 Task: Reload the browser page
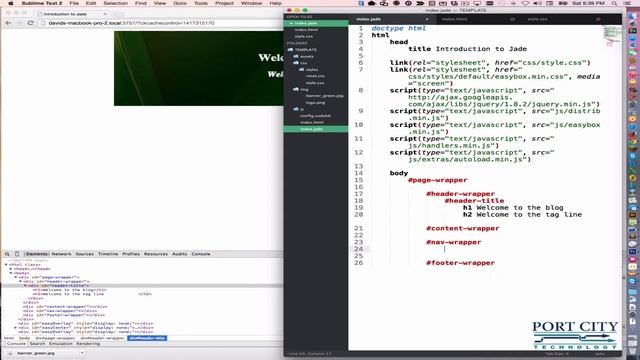click(31, 23)
